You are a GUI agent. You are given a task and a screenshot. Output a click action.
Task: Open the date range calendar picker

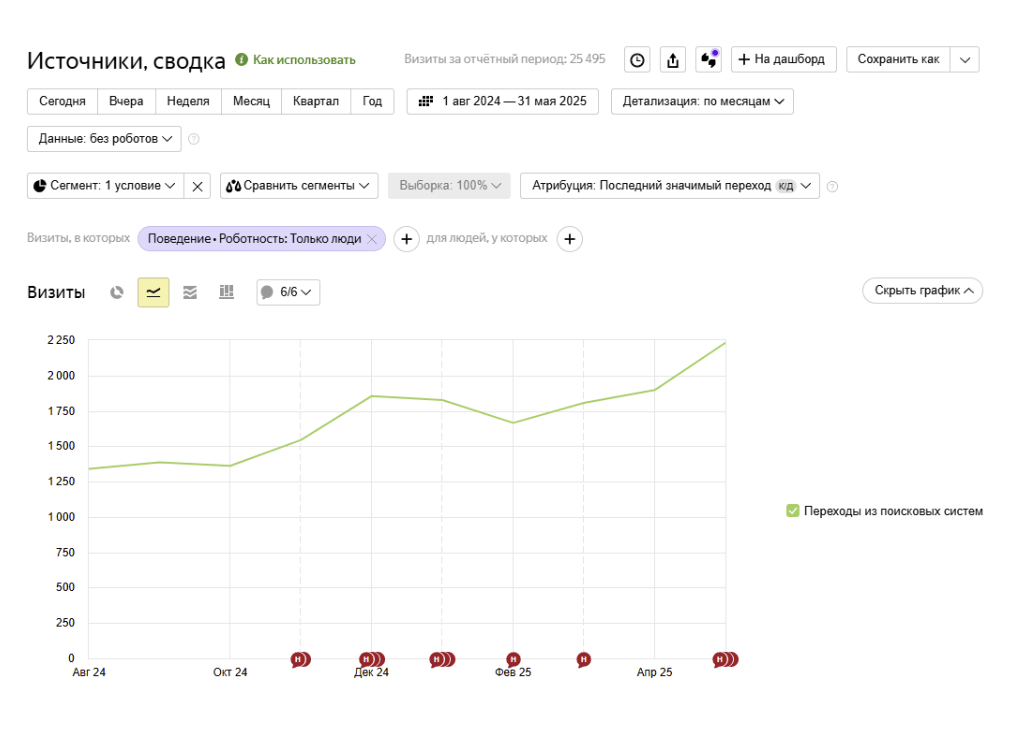pyautogui.click(x=503, y=102)
